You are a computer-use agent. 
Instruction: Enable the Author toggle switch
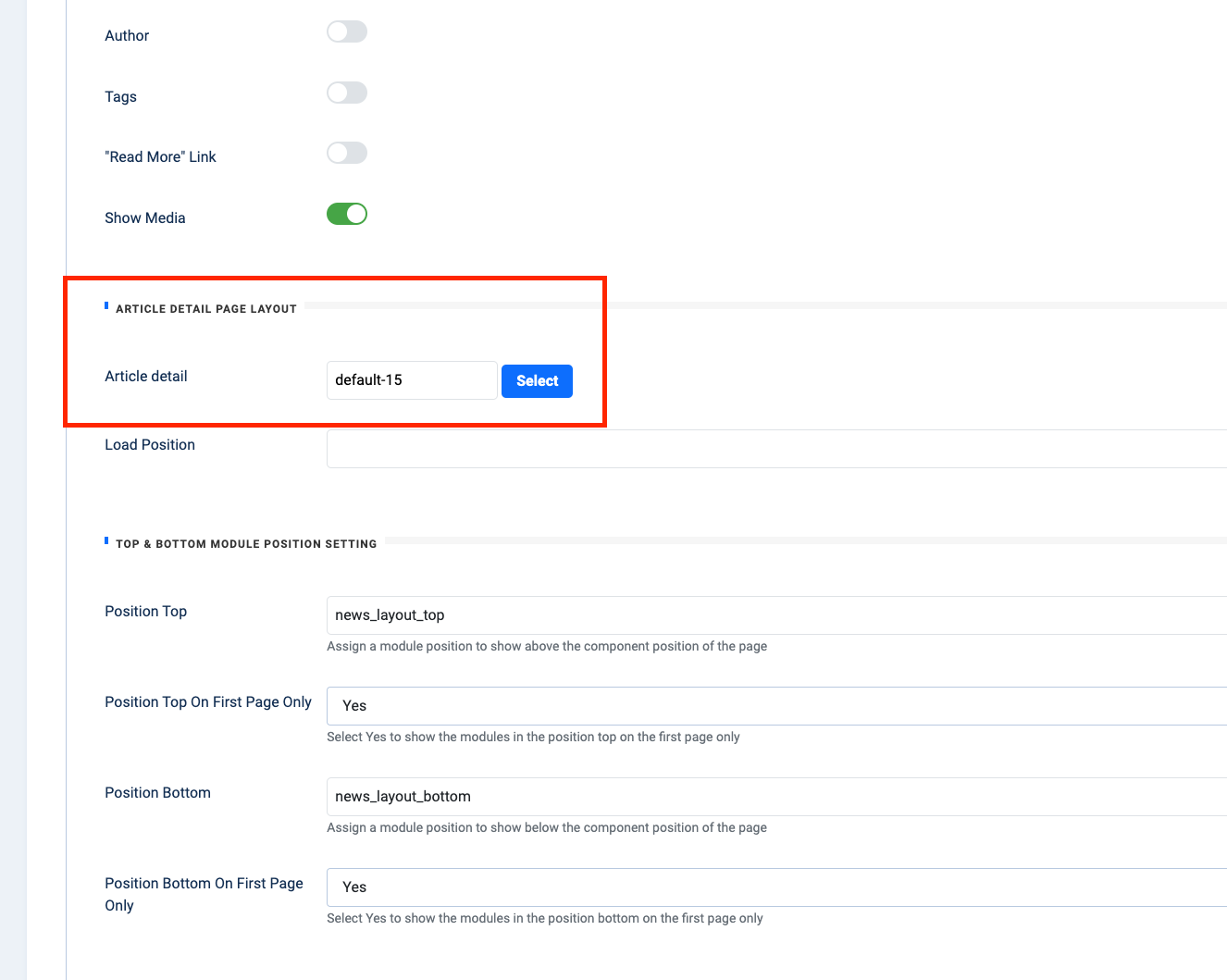347,32
